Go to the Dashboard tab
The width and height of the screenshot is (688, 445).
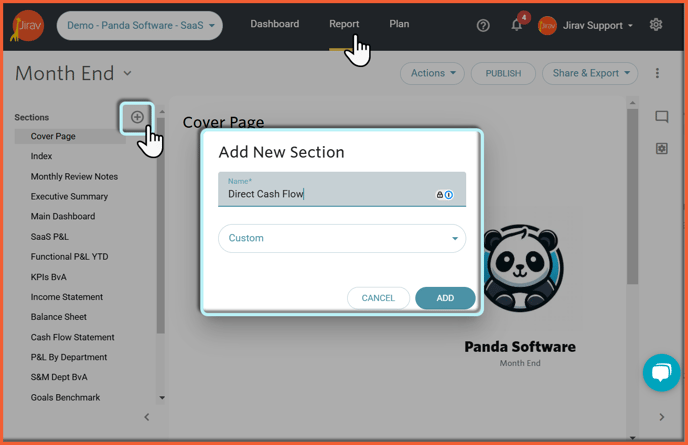275,24
